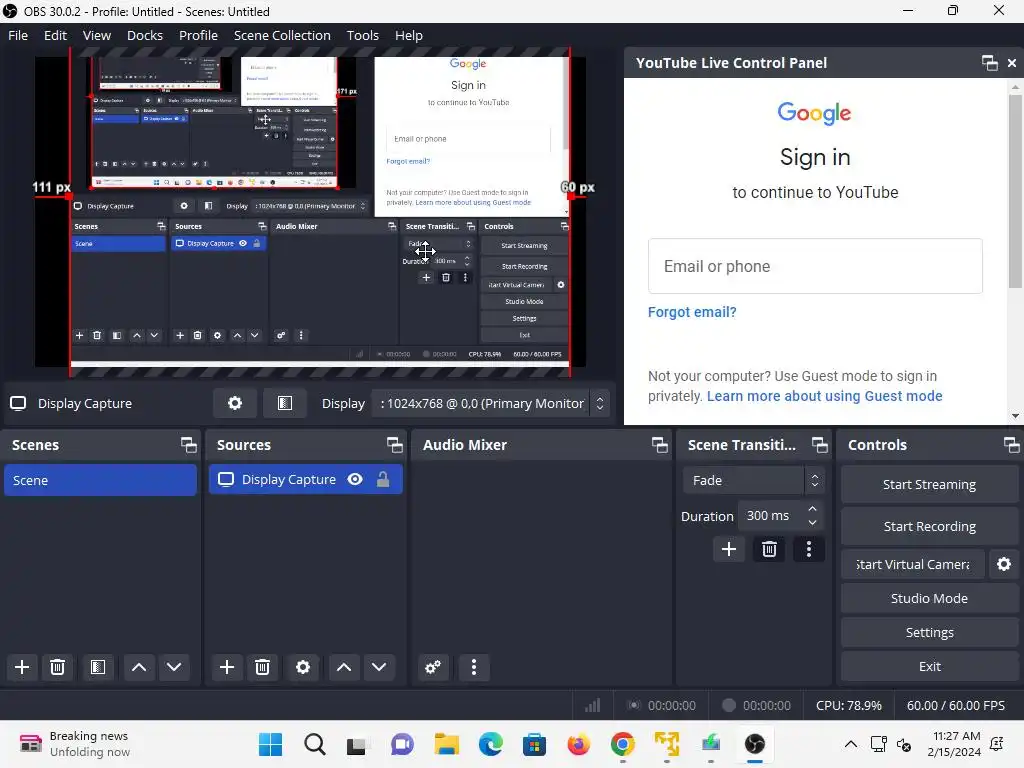Open Firefox from taskbar
The image size is (1024, 768).
pos(579,744)
